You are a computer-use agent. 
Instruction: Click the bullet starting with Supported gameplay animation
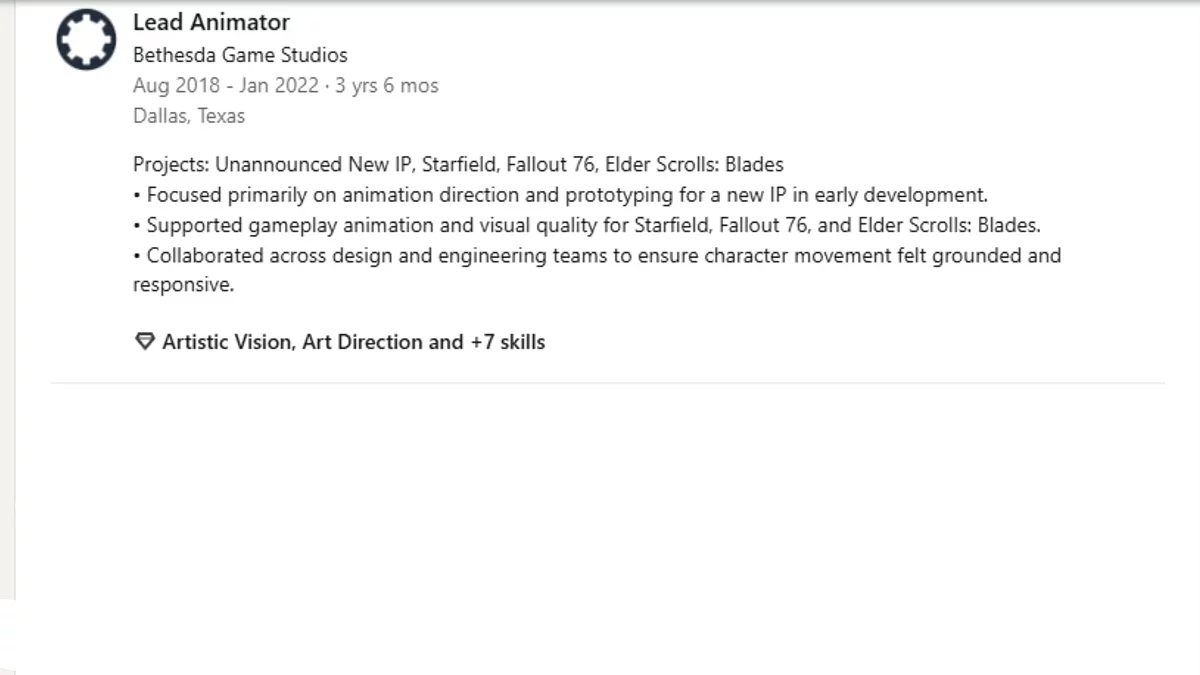point(592,225)
